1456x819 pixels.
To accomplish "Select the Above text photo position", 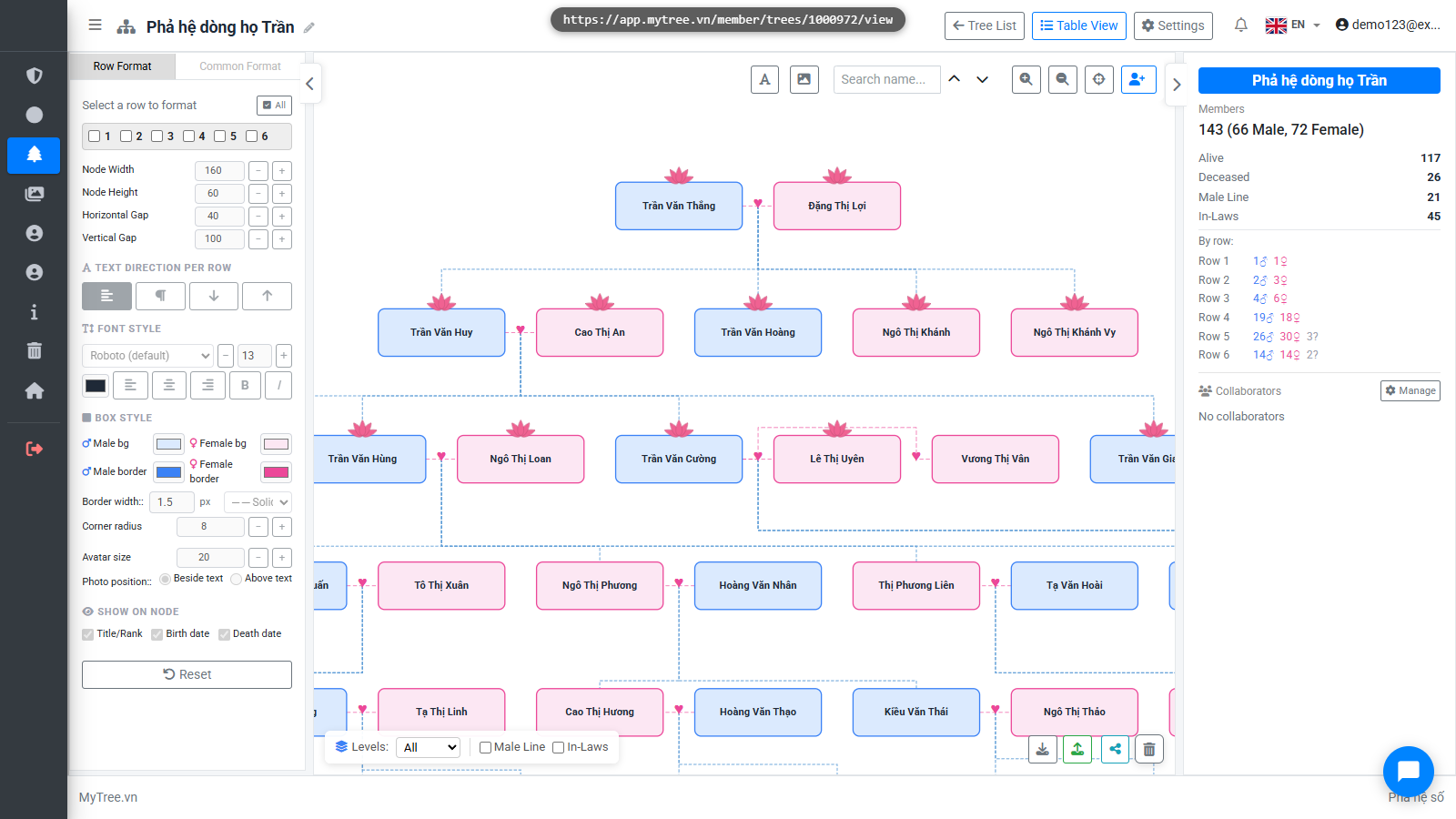I will pyautogui.click(x=237, y=579).
